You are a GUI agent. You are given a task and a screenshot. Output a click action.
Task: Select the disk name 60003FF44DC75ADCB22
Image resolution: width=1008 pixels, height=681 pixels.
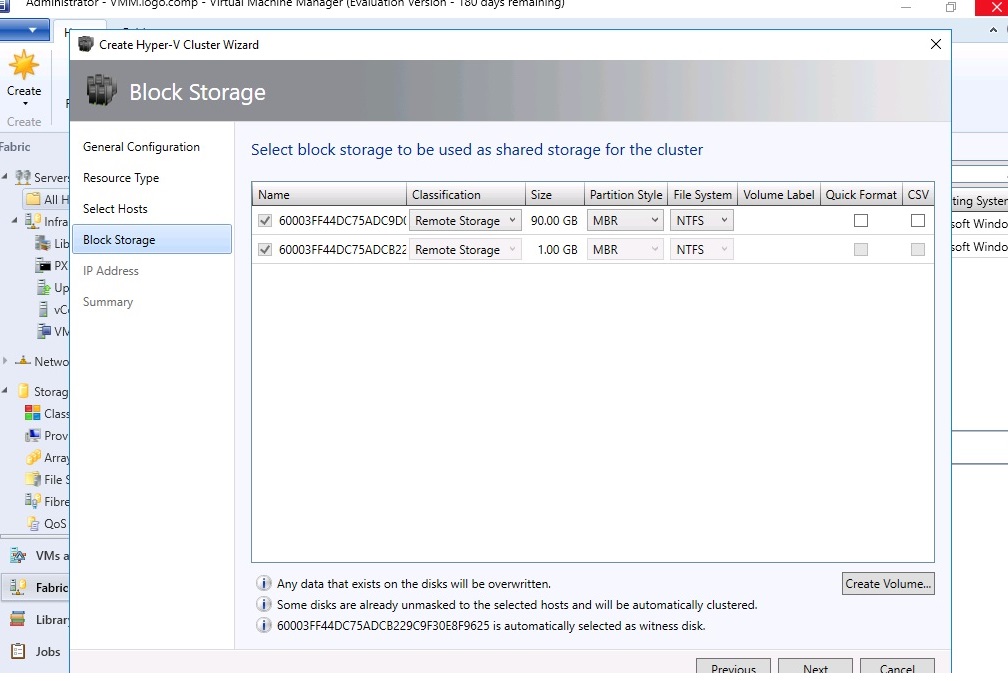[x=342, y=250]
